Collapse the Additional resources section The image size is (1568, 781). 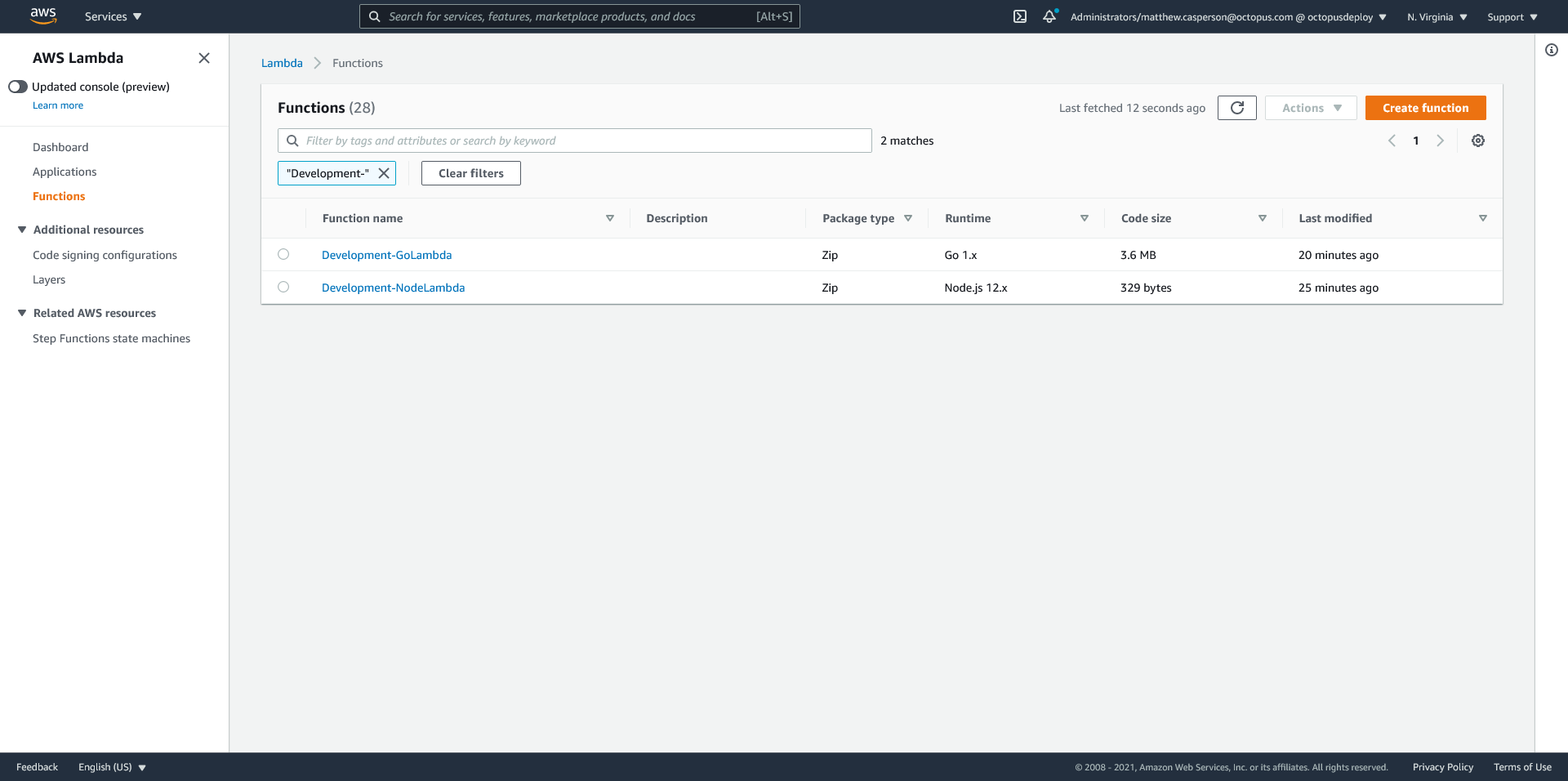click(x=22, y=230)
